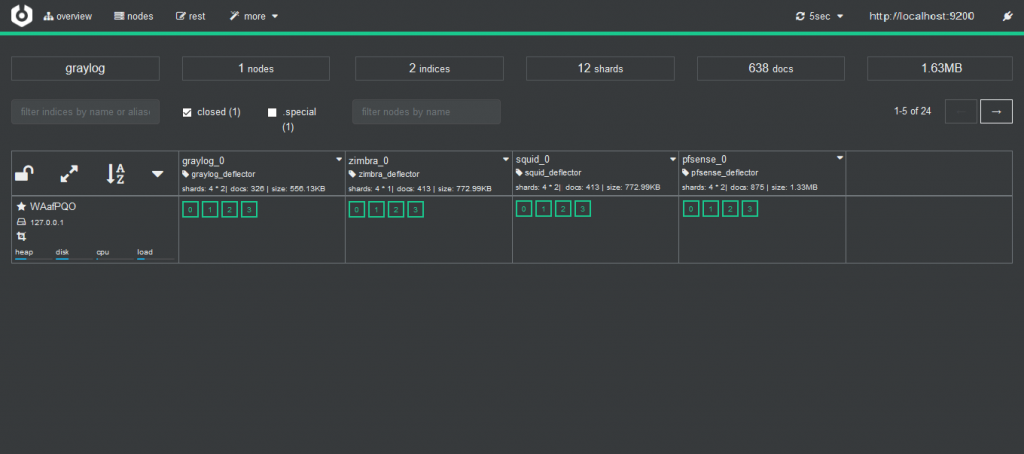1024x454 pixels.
Task: Select shard 2 of zimbra_0
Action: click(x=396, y=209)
